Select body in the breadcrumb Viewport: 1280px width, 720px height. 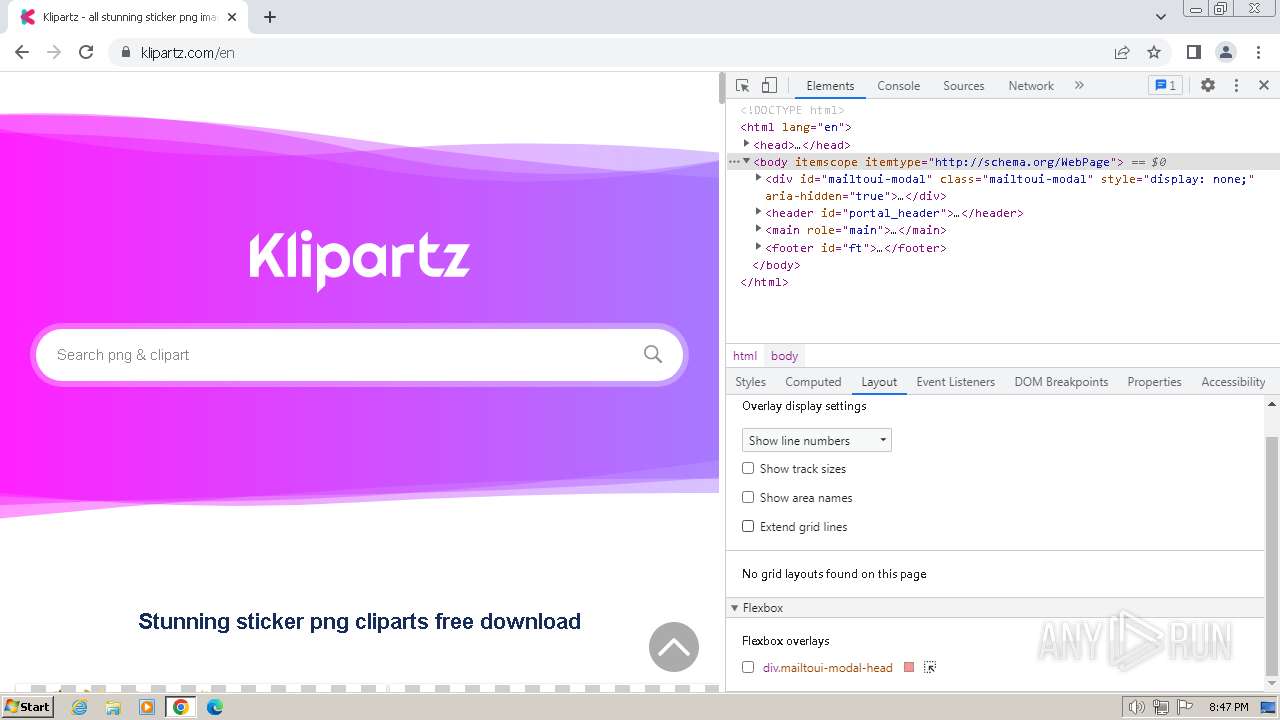coord(785,356)
